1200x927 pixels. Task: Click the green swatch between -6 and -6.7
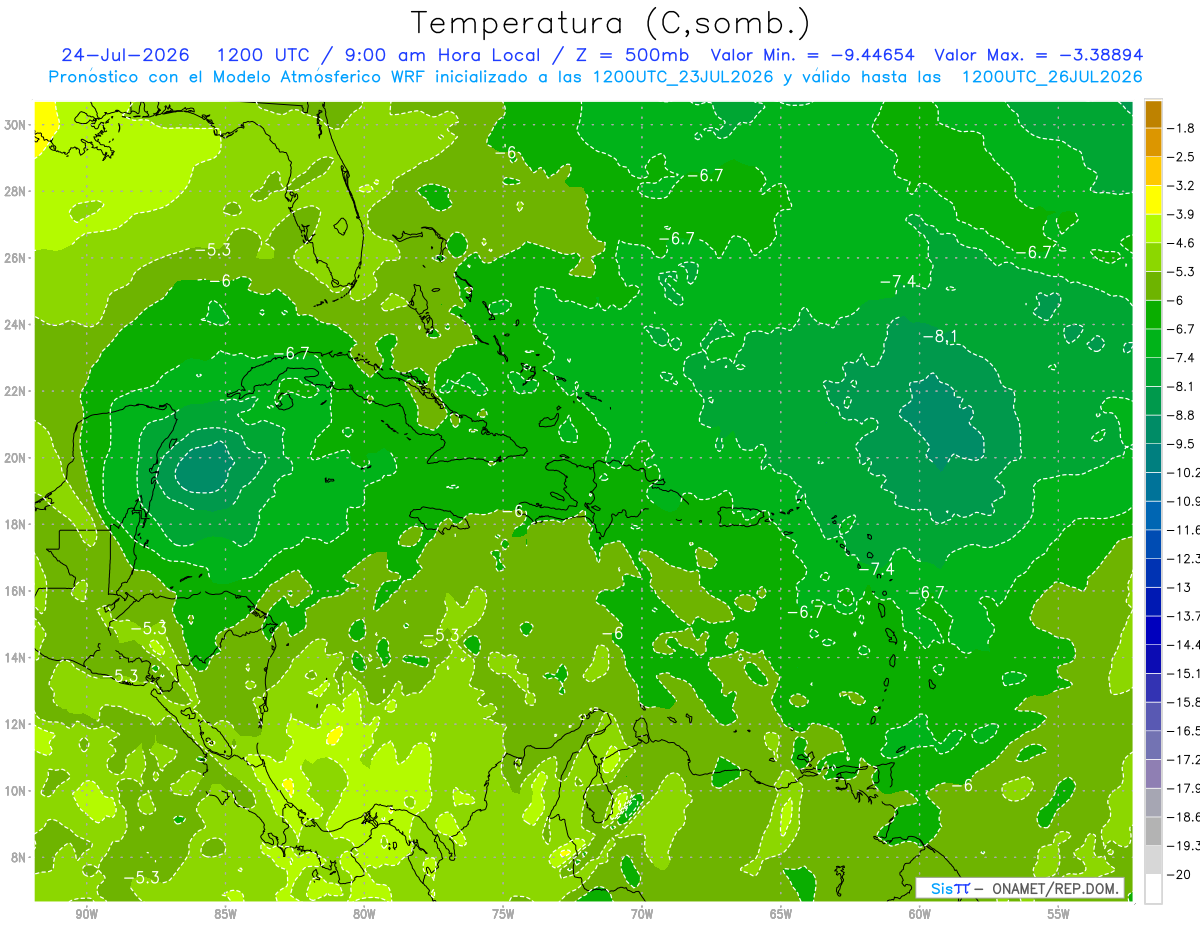[x=1153, y=314]
